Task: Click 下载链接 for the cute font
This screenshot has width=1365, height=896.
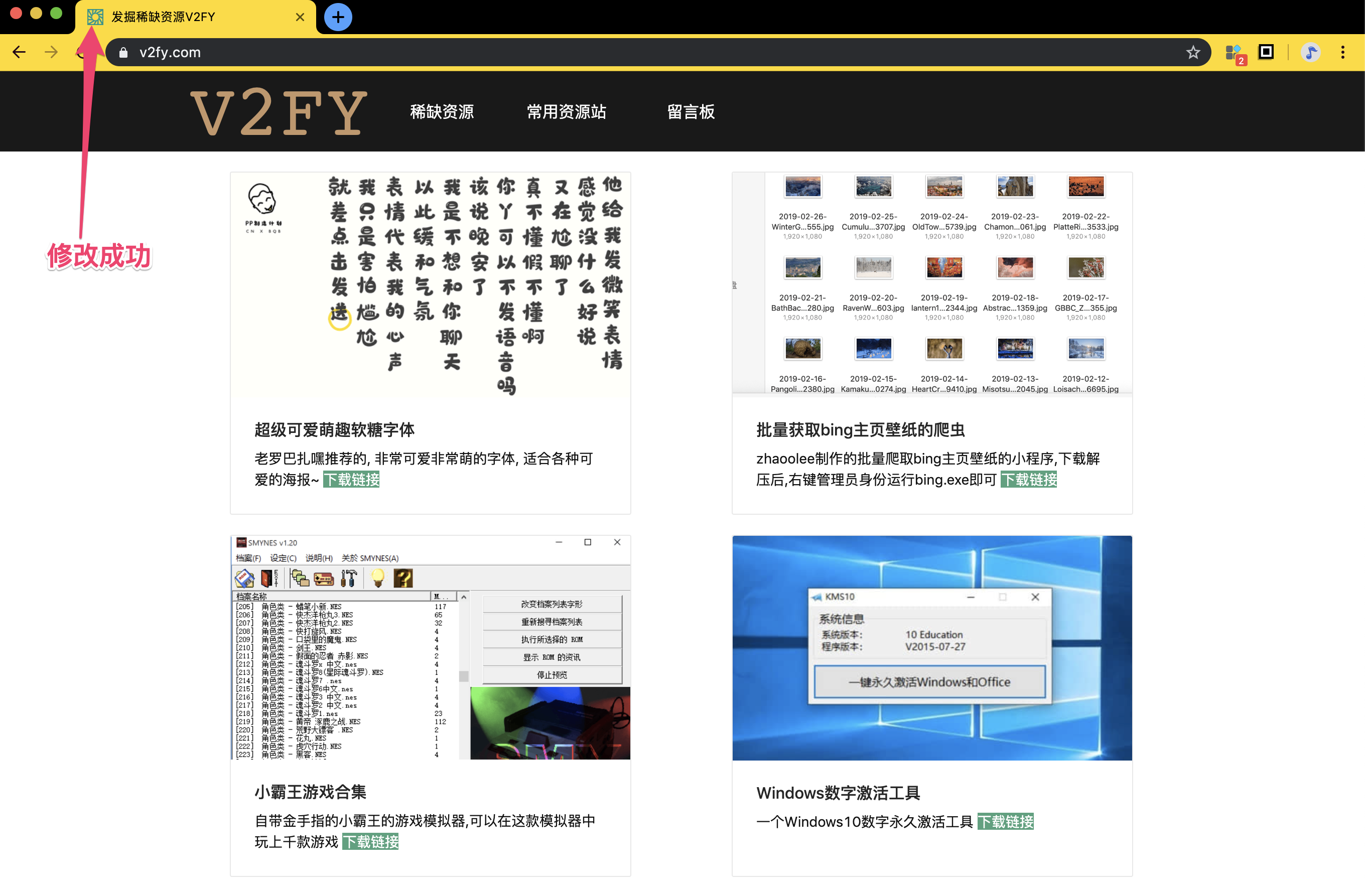Action: point(352,480)
